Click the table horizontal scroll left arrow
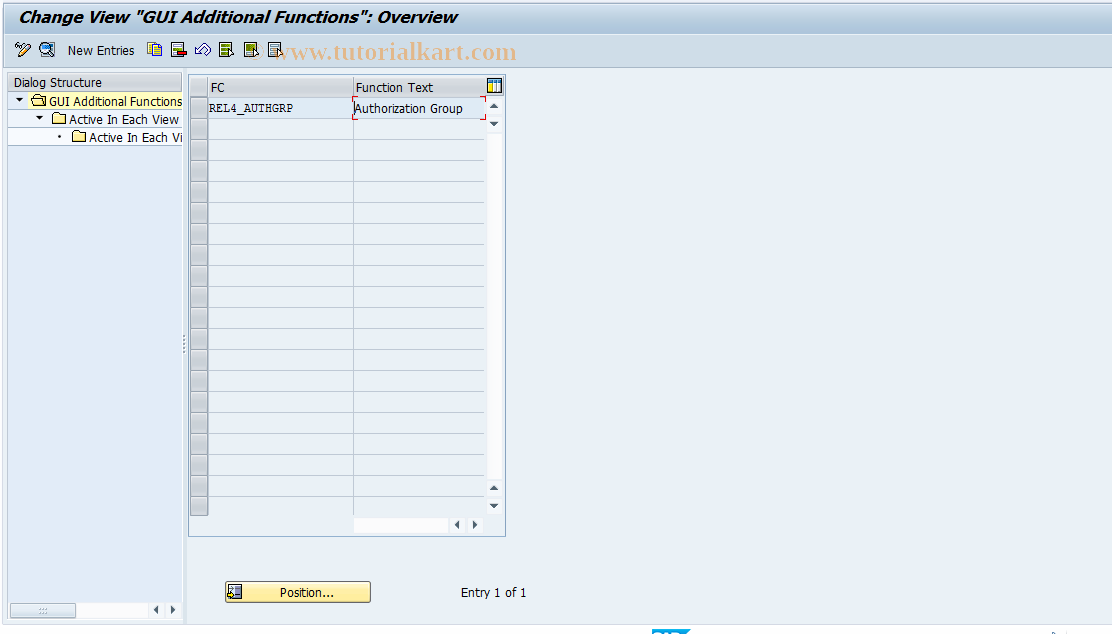This screenshot has width=1112, height=634. (x=457, y=525)
